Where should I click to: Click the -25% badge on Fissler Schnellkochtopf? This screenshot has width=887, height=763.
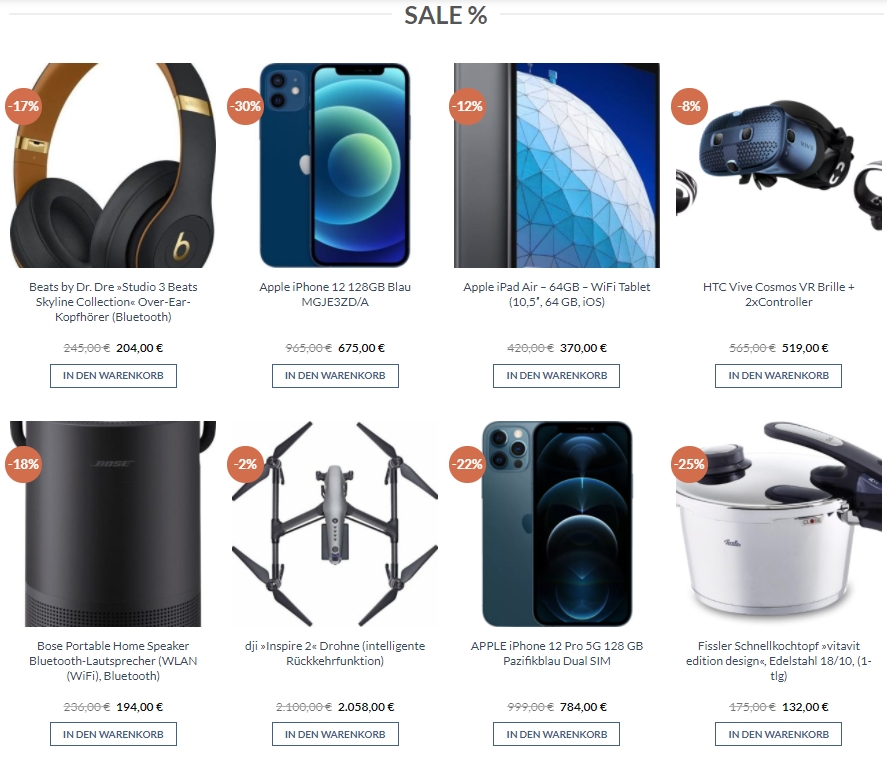[689, 464]
